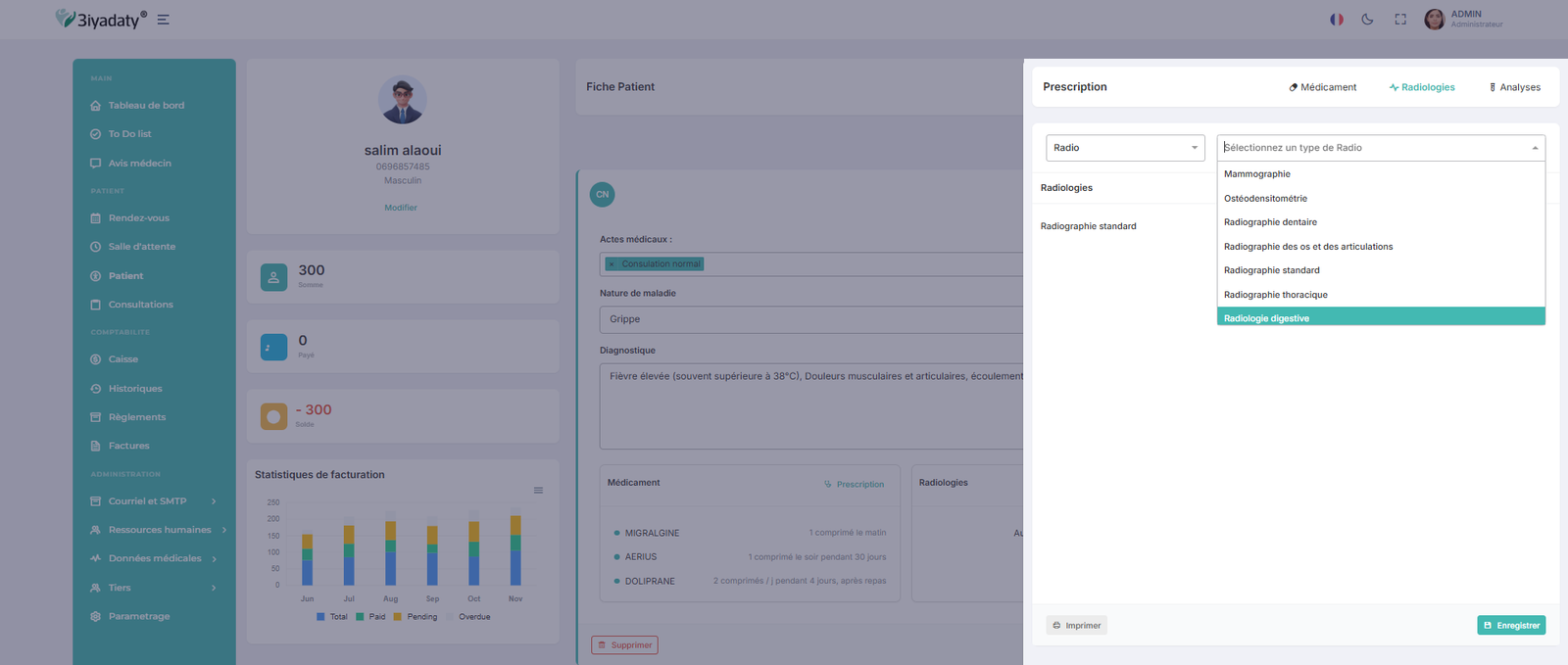1568x665 pixels.
Task: Choose Mammographie option in dropdown list
Action: pos(1256,174)
